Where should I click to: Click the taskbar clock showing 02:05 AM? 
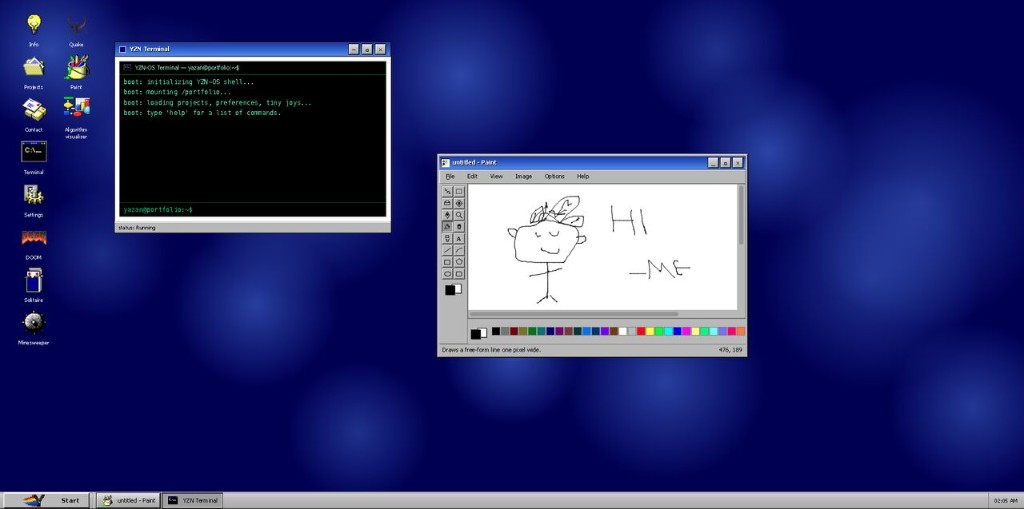coord(1005,501)
